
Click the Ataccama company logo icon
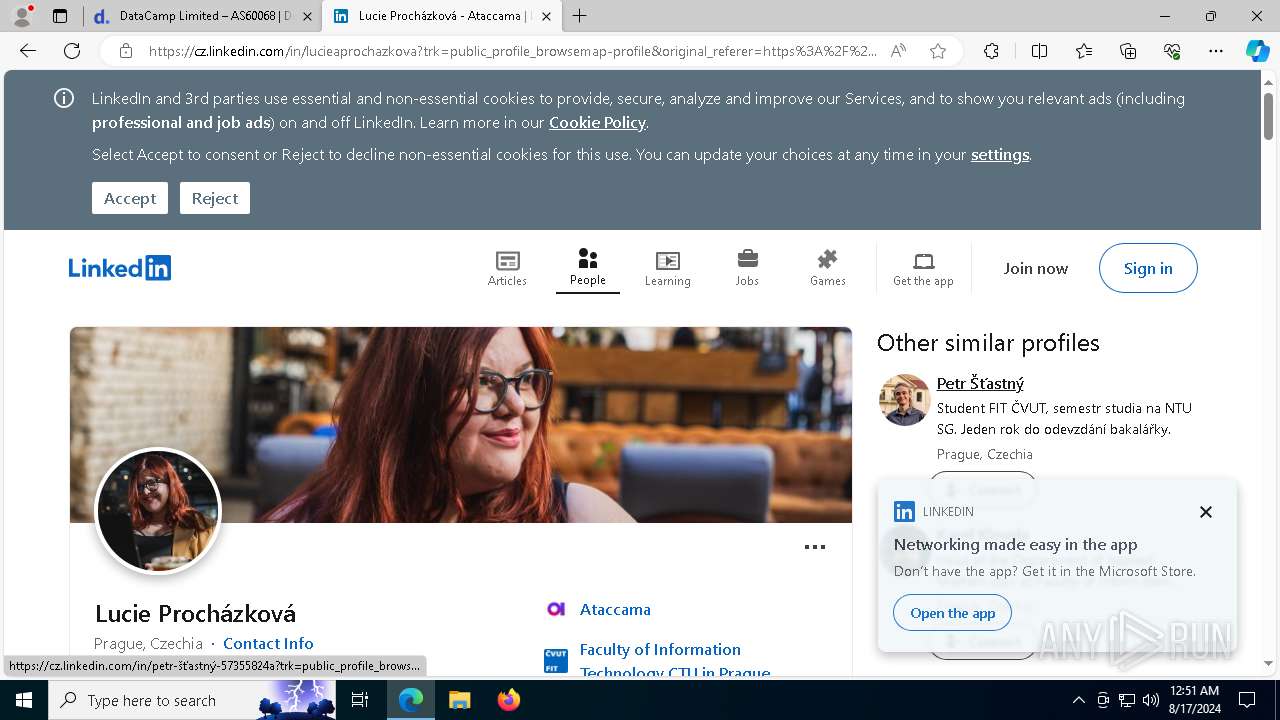click(556, 609)
